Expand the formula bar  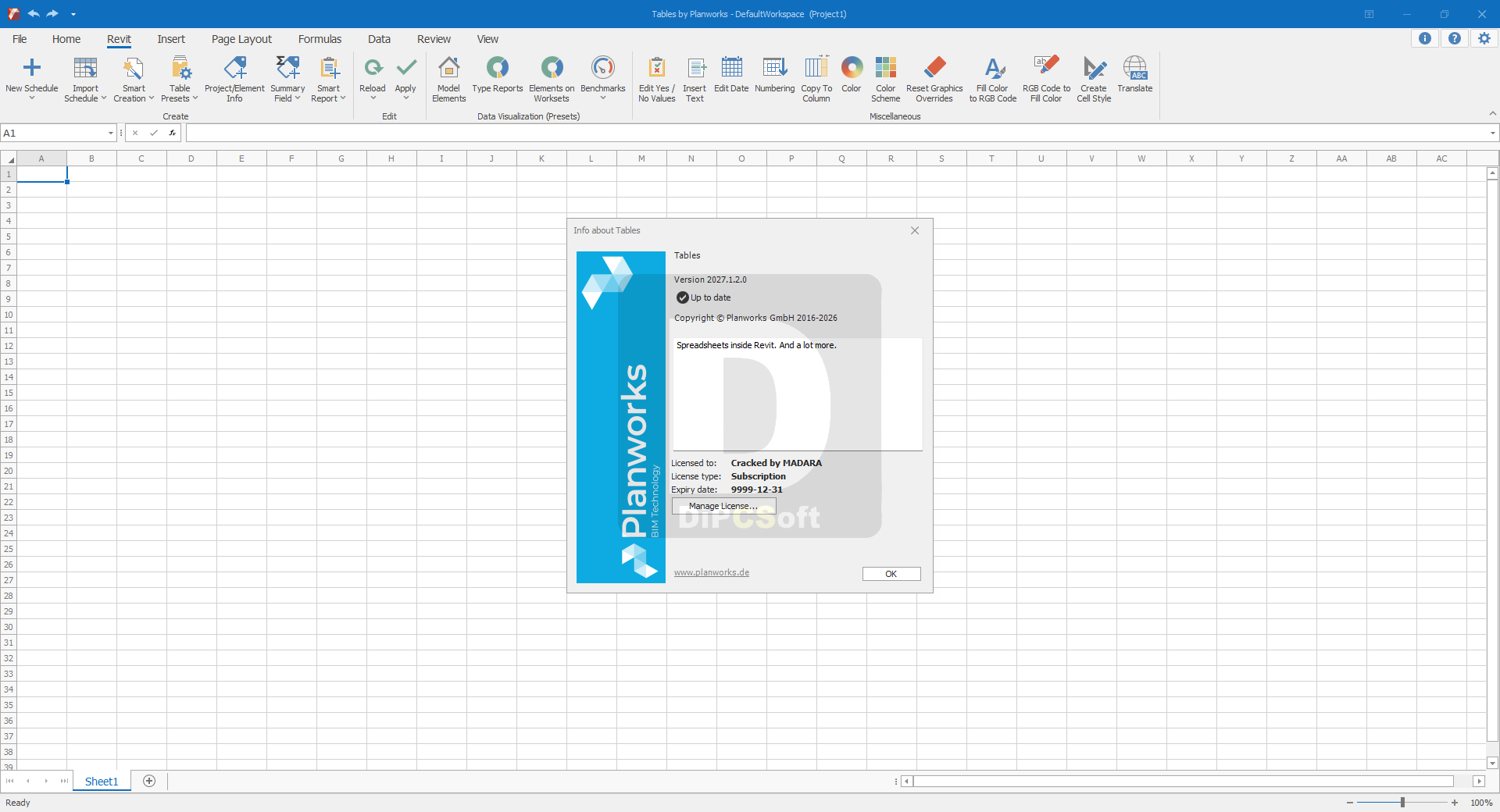coord(1492,133)
